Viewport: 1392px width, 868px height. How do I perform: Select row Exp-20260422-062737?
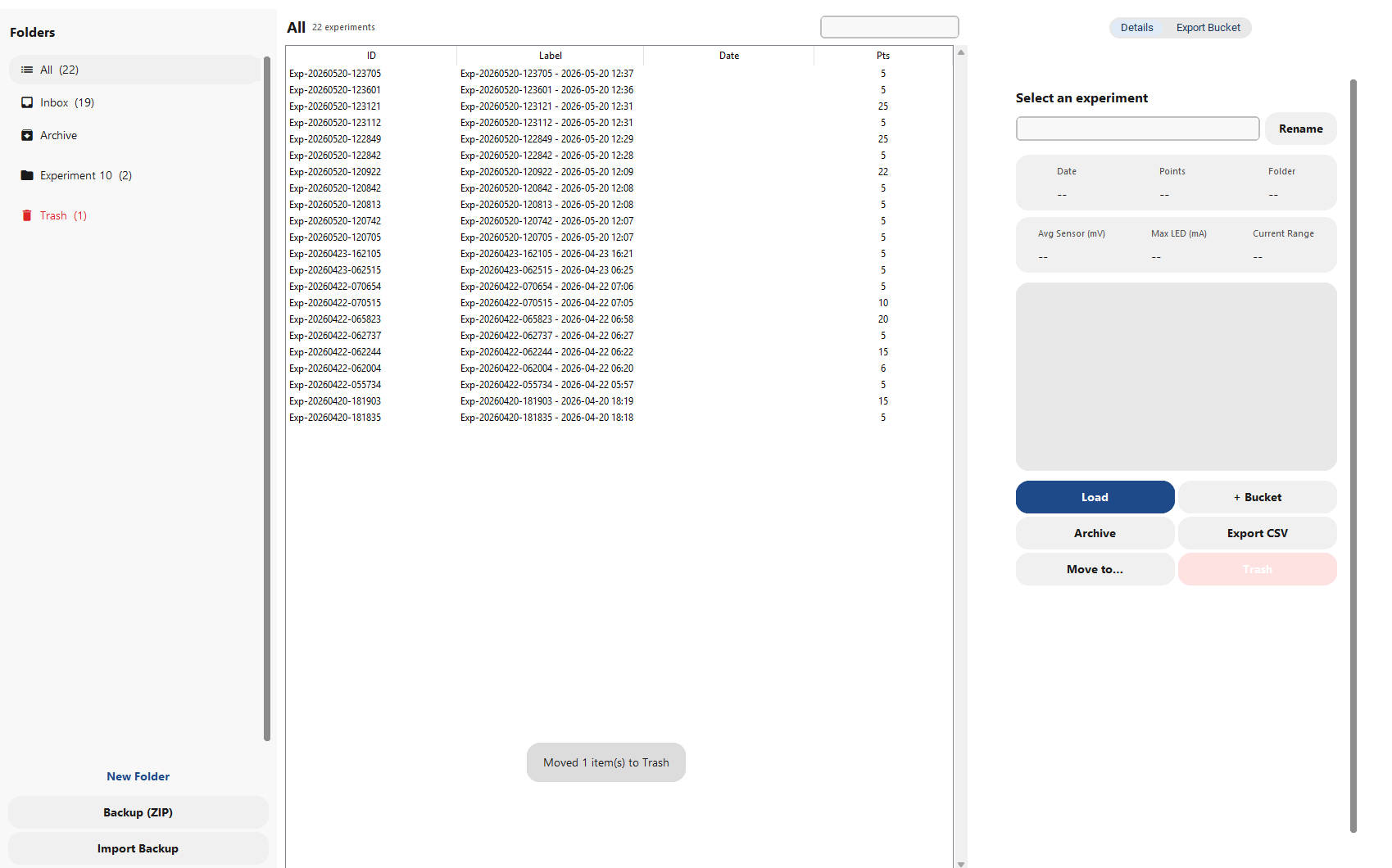coord(619,336)
